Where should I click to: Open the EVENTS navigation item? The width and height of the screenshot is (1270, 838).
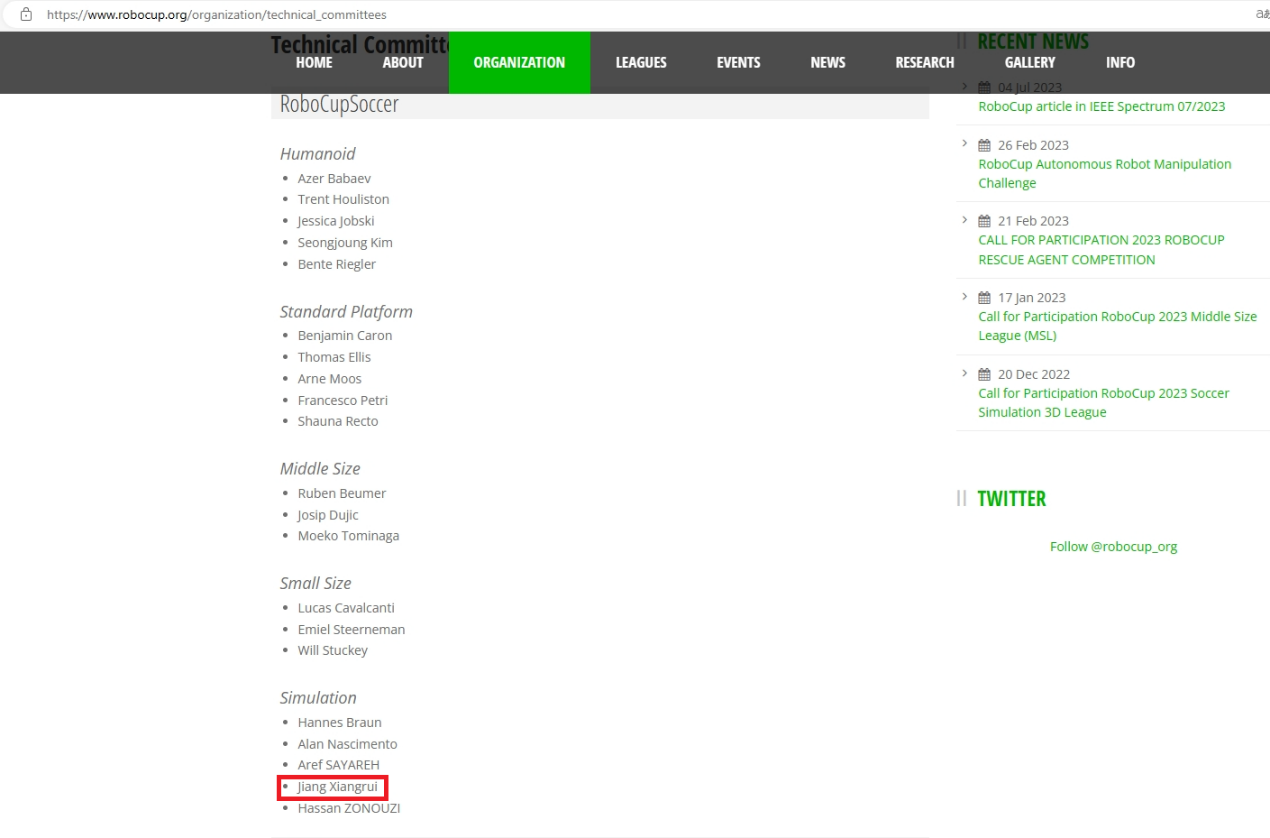738,62
